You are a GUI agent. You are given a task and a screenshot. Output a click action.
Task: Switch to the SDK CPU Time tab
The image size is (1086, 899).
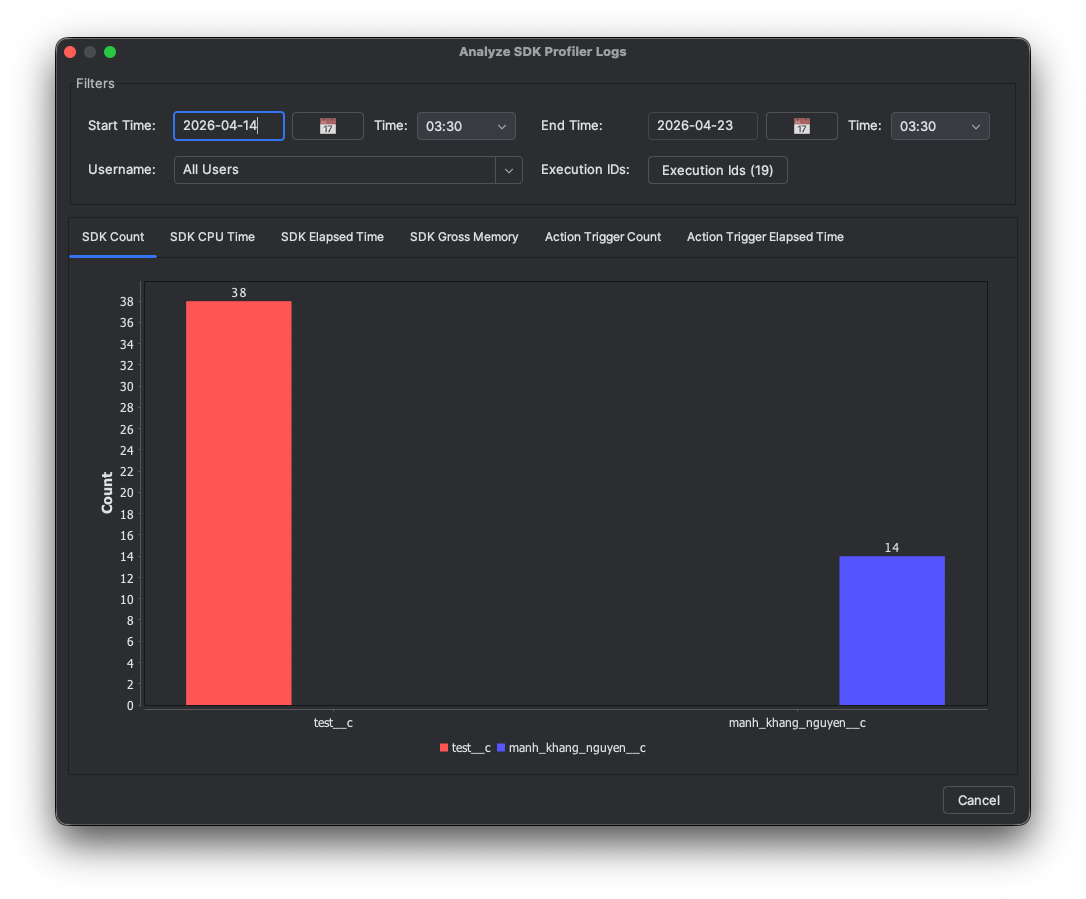coord(213,237)
